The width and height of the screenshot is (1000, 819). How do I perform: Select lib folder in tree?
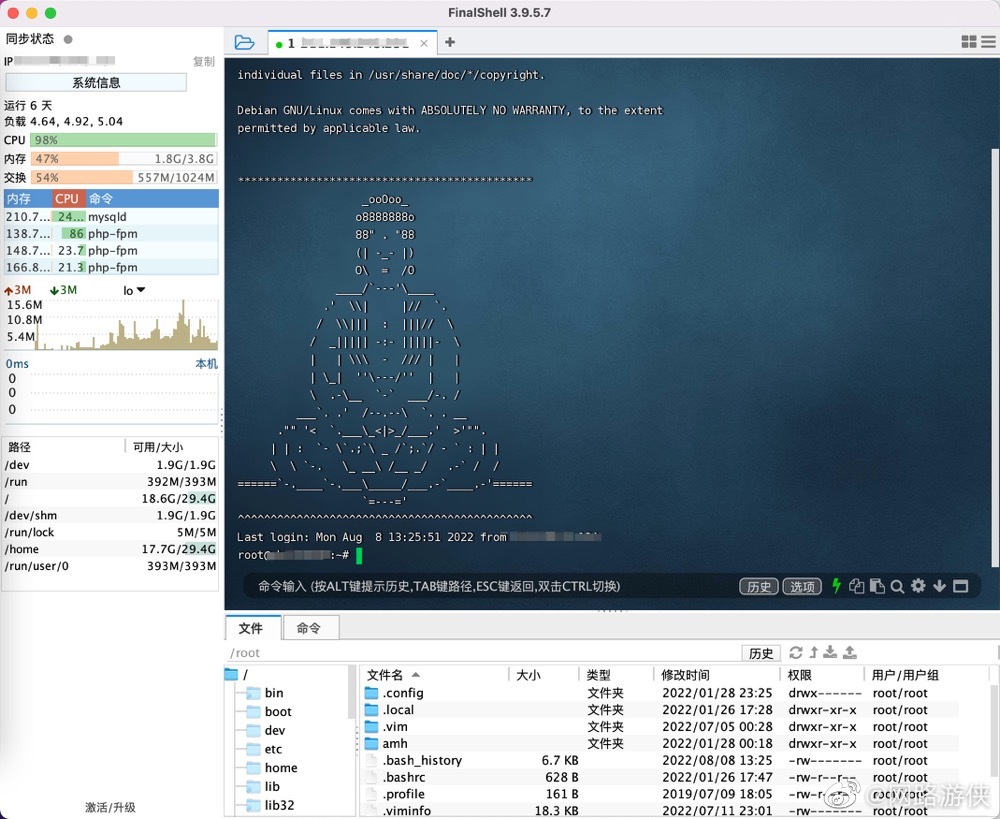[264, 786]
